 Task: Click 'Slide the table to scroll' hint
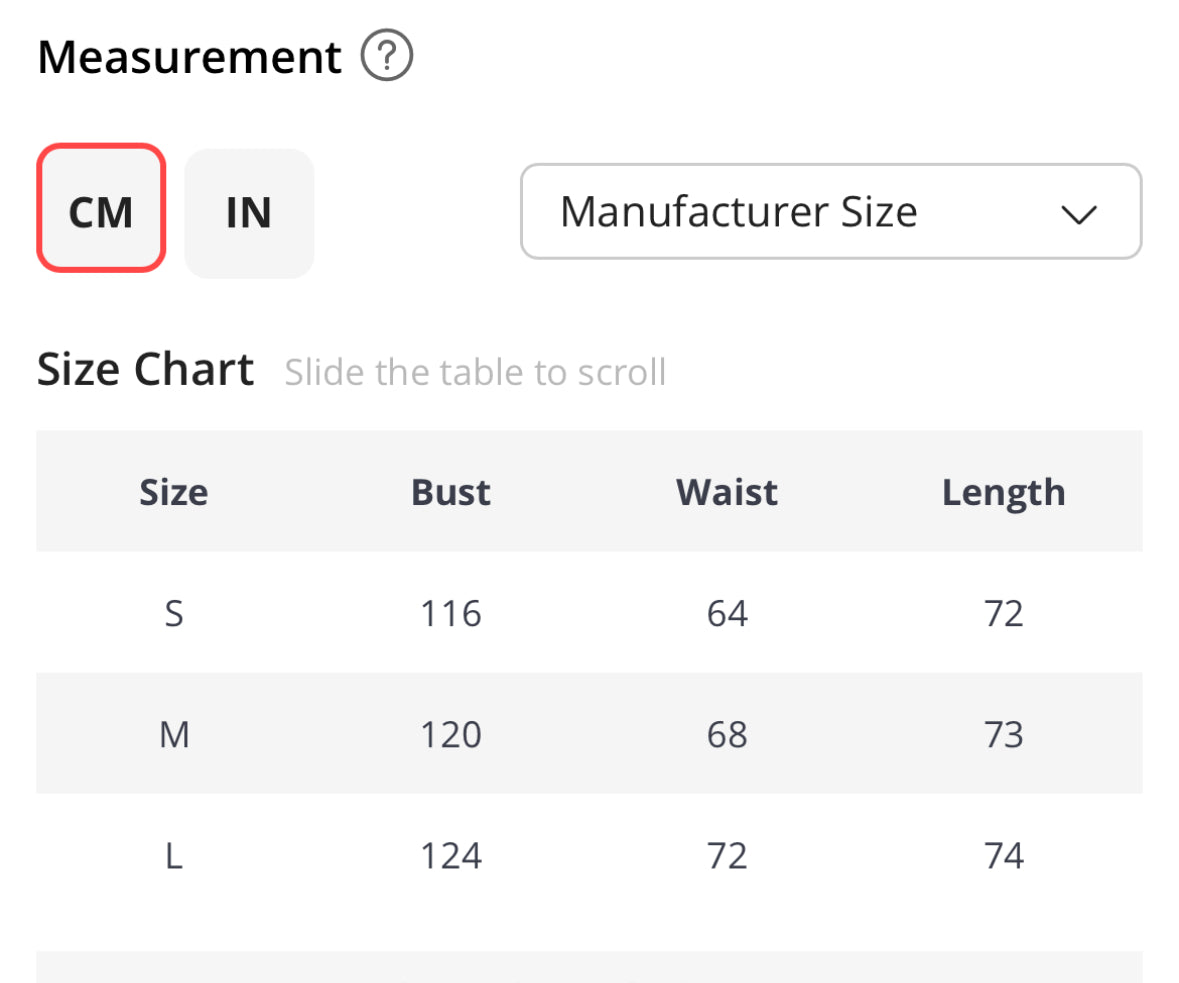[x=475, y=372]
